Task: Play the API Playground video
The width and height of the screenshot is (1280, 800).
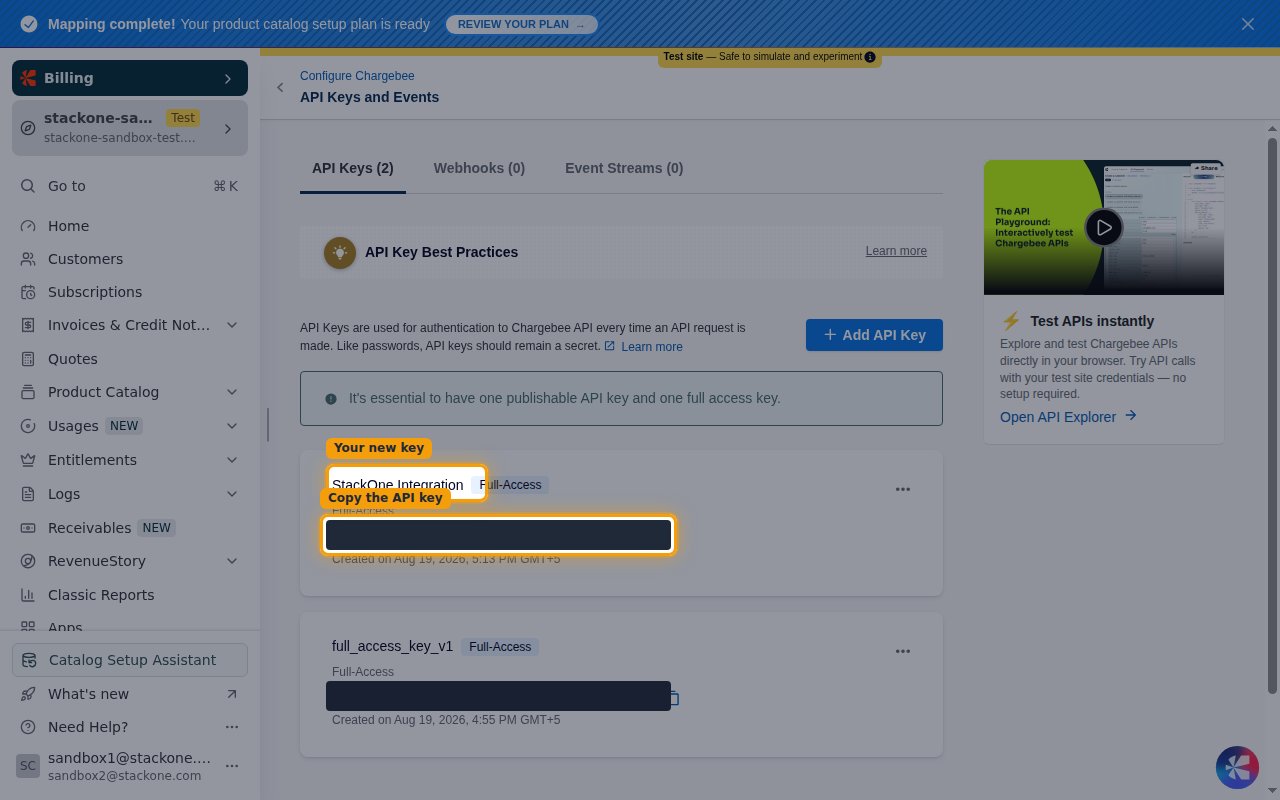Action: point(1103,228)
